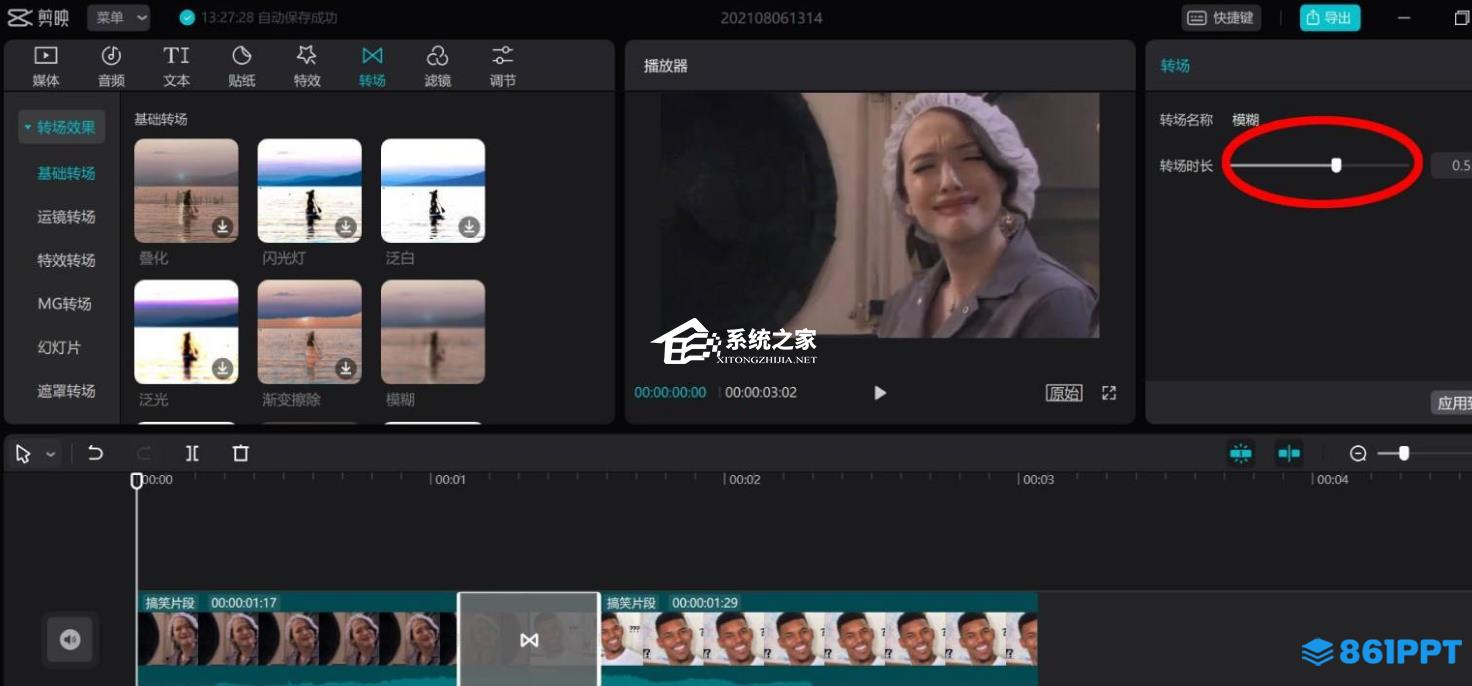Click the greyed-out redo arrow

pos(143,453)
